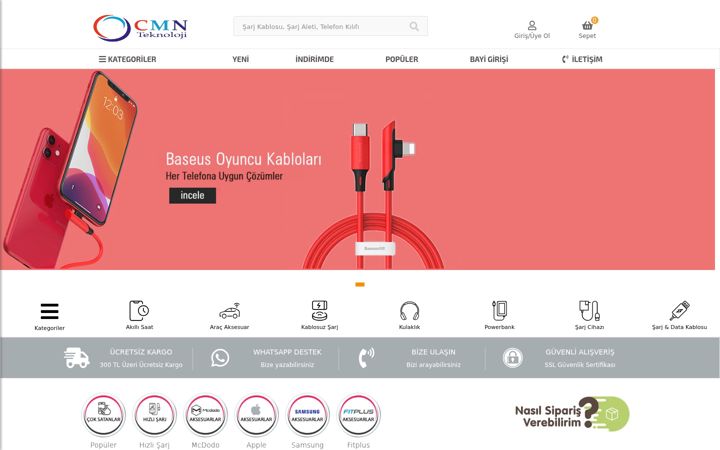Click the Bizi arayabilirsiniz text

point(433,365)
